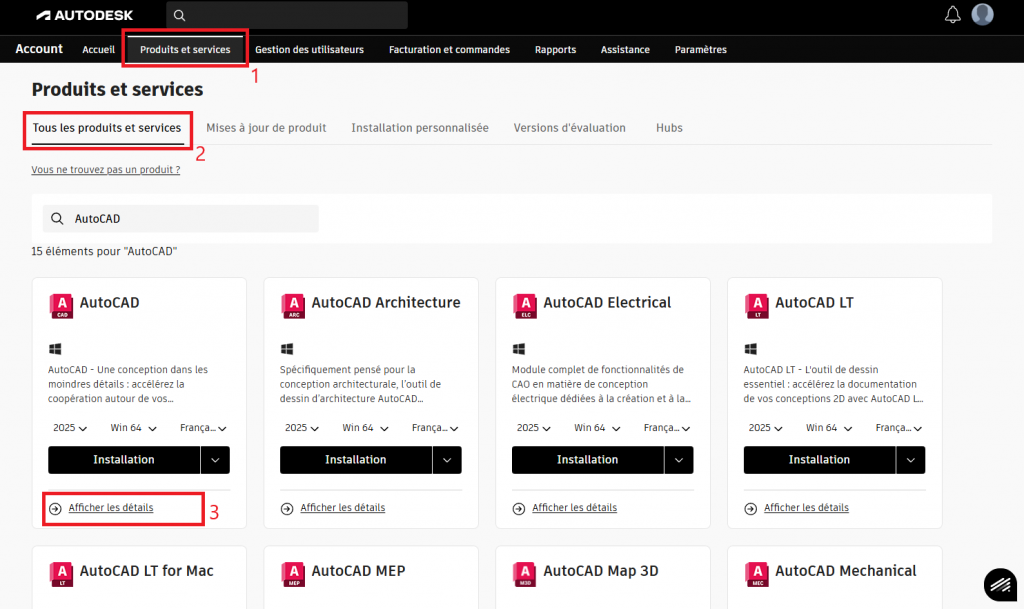The width and height of the screenshot is (1024, 609).
Task: Open the user profile avatar
Action: [x=983, y=15]
